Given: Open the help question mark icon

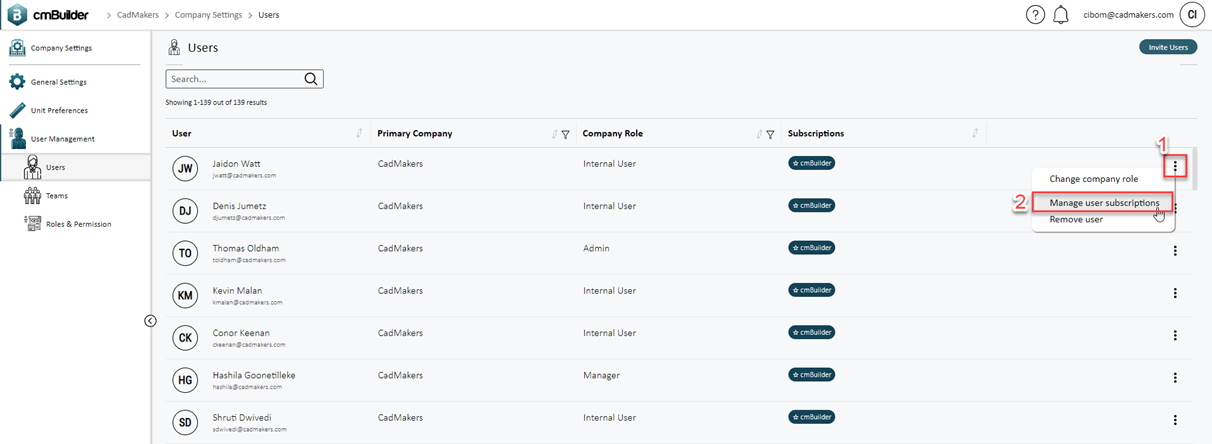Looking at the screenshot, I should [1036, 15].
